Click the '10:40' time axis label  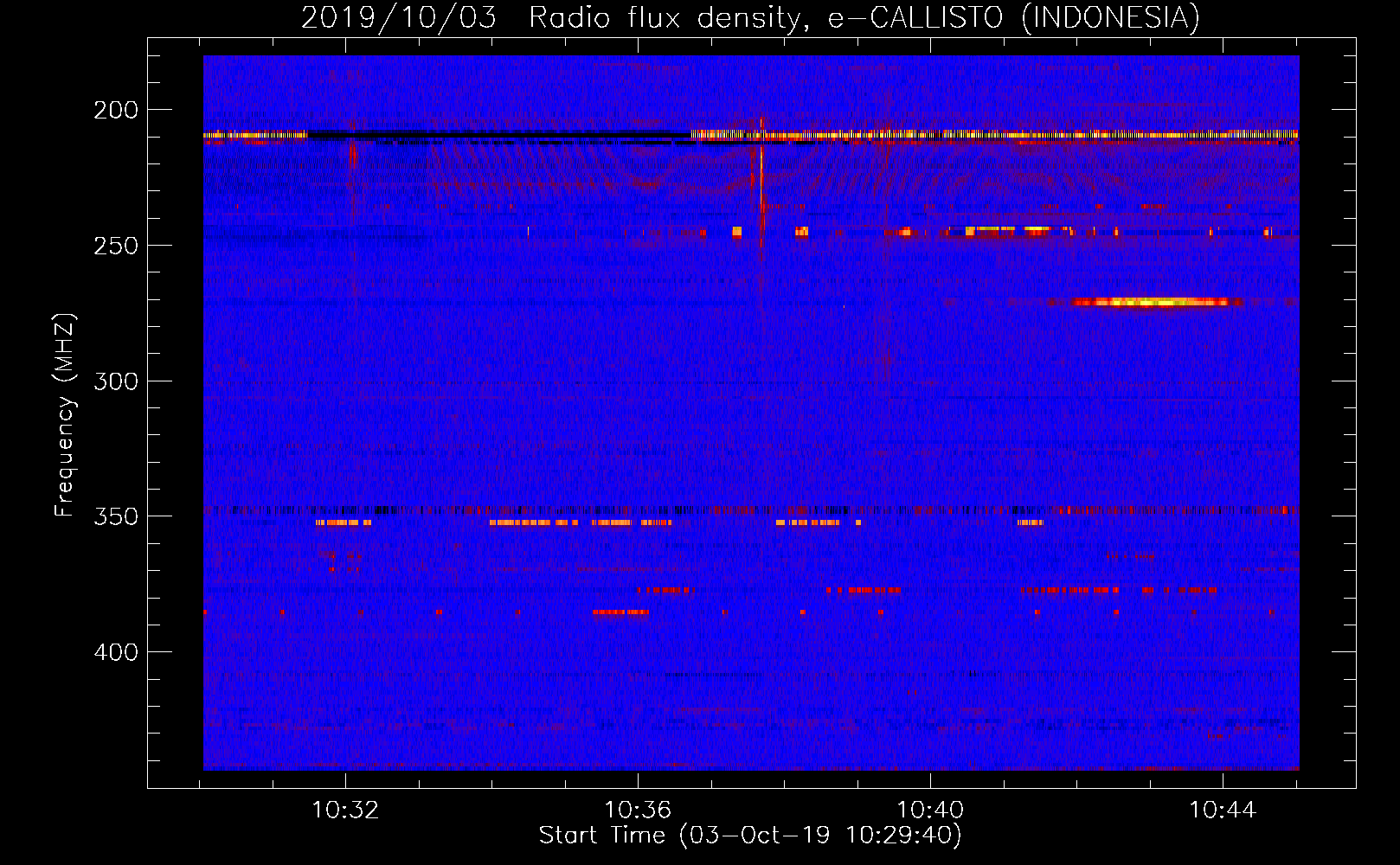click(x=930, y=810)
